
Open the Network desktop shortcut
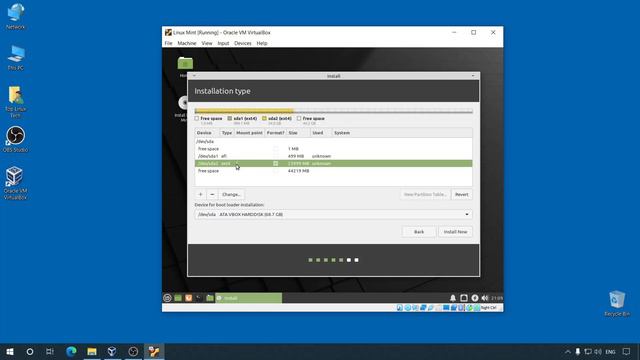[x=16, y=16]
